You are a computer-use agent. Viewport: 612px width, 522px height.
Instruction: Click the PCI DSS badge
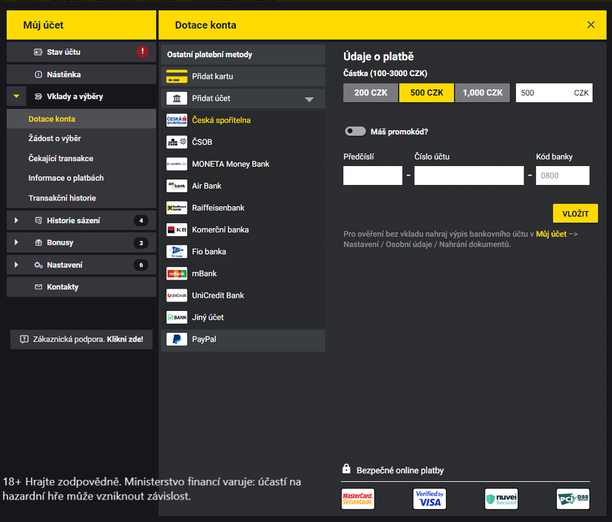[x=573, y=499]
